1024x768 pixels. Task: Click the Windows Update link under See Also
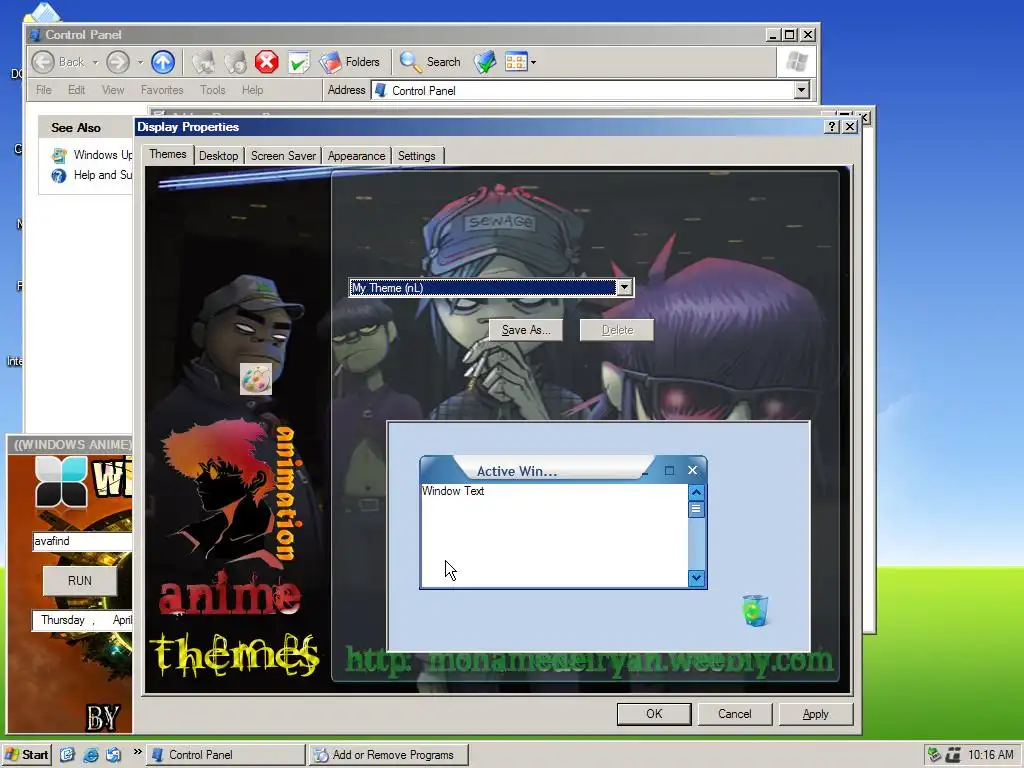(103, 155)
